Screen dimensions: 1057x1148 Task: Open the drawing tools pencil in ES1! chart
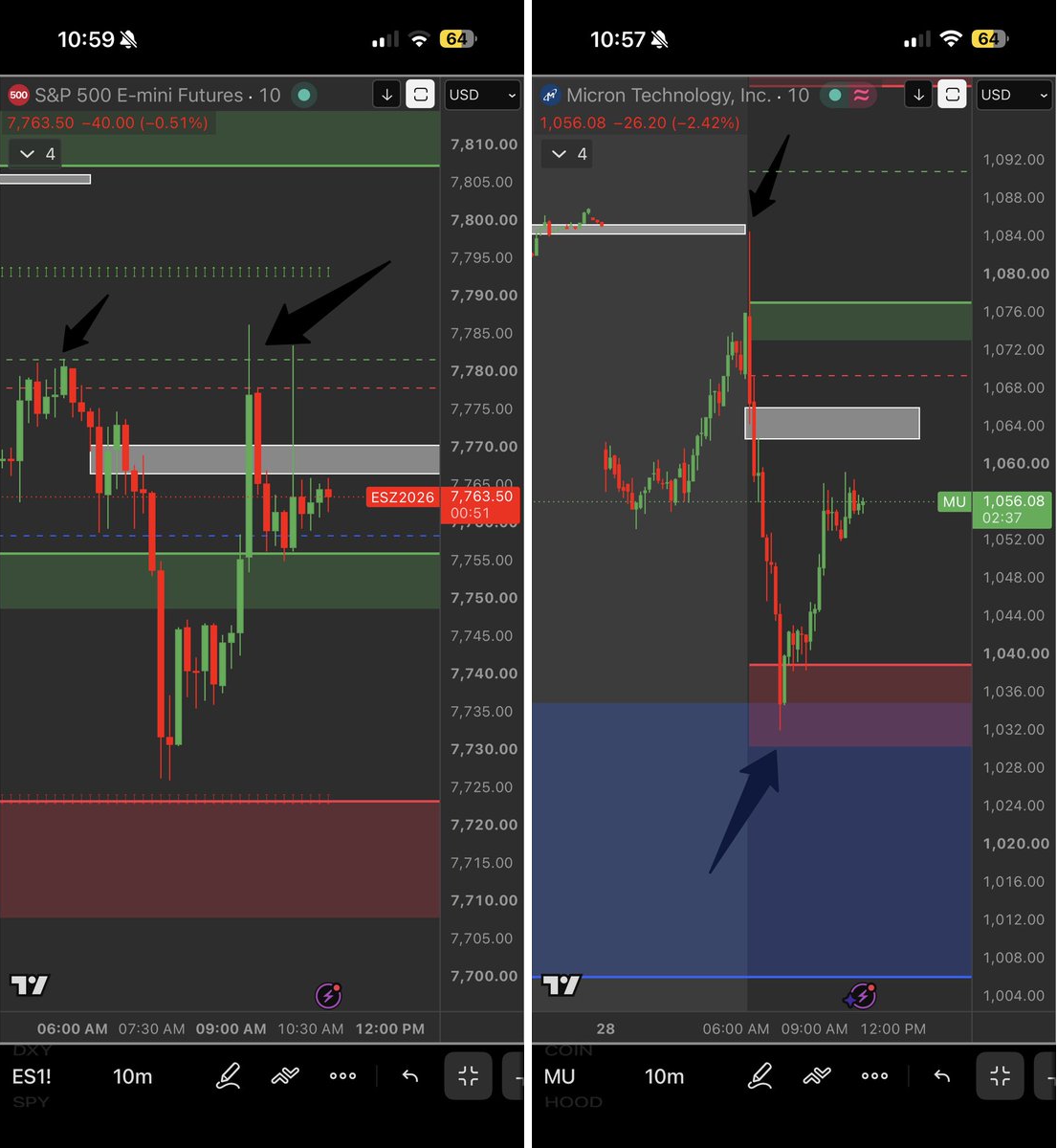point(228,1076)
